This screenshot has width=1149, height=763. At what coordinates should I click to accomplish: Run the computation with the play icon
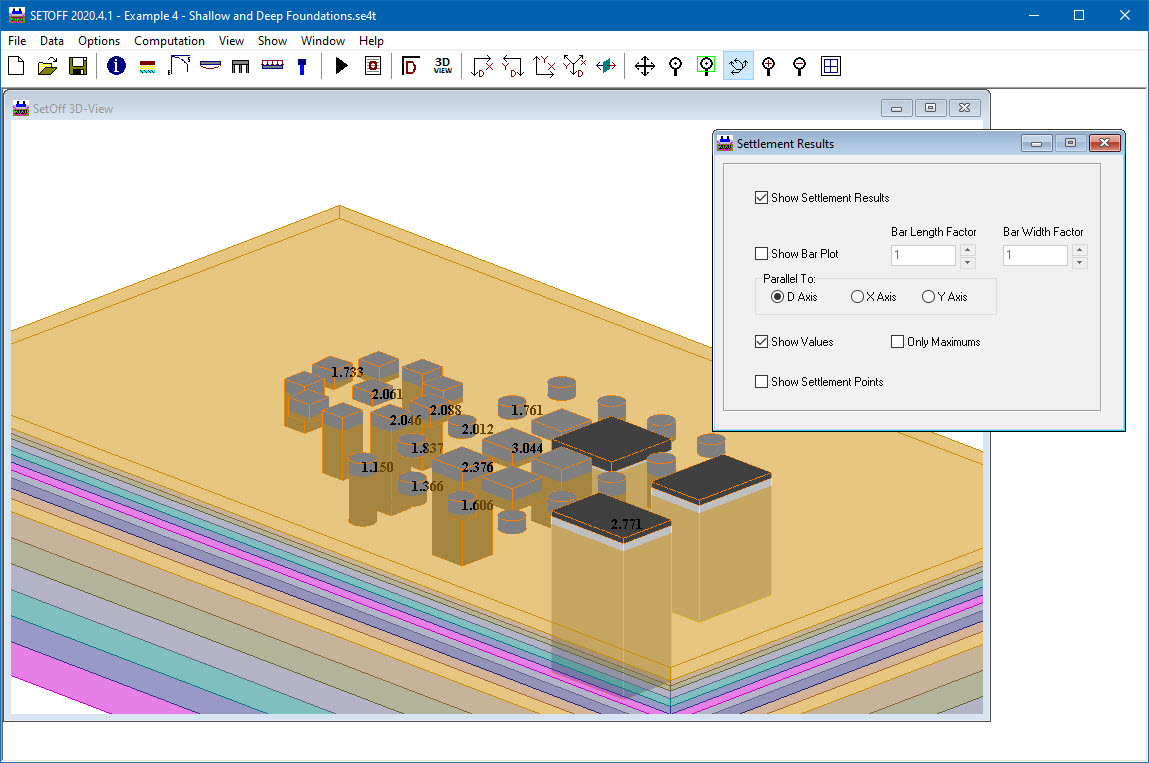click(x=341, y=67)
